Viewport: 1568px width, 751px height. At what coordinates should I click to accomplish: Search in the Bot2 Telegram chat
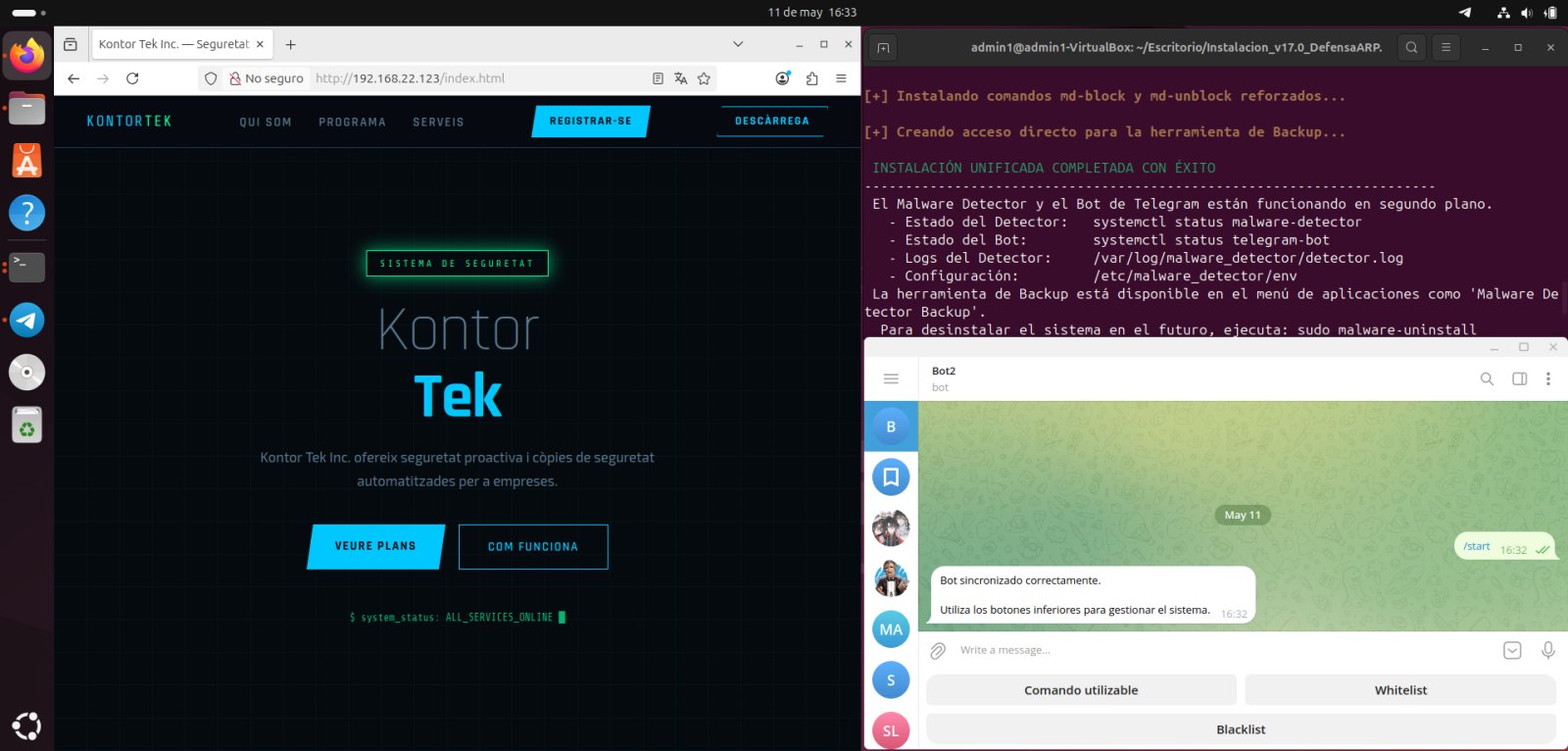[x=1487, y=378]
